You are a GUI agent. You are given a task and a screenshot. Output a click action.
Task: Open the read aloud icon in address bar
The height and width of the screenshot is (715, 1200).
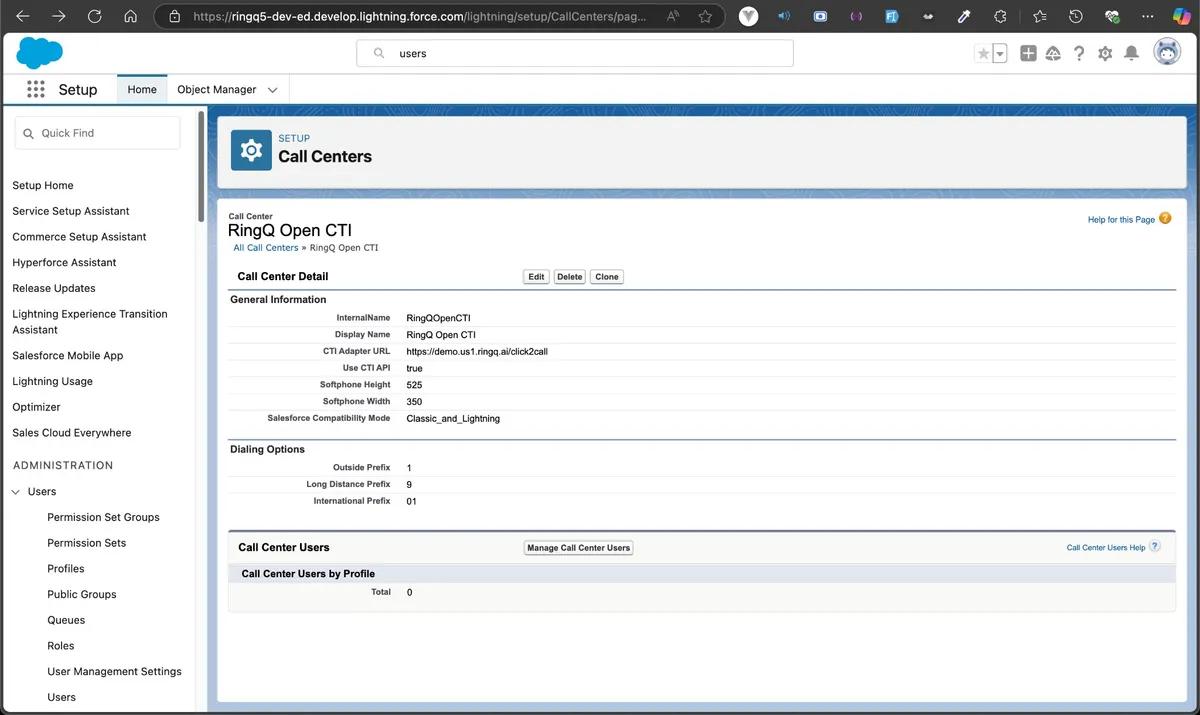tap(672, 16)
